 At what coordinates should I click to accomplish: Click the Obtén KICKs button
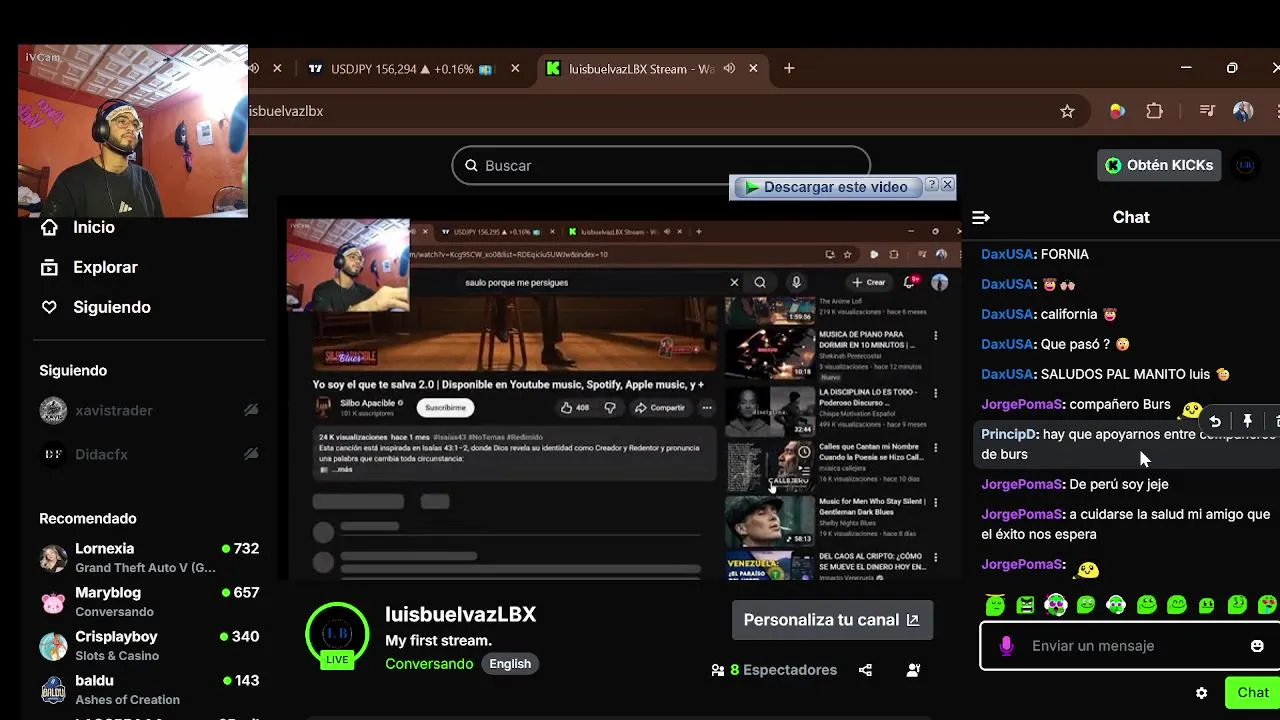click(x=1159, y=165)
